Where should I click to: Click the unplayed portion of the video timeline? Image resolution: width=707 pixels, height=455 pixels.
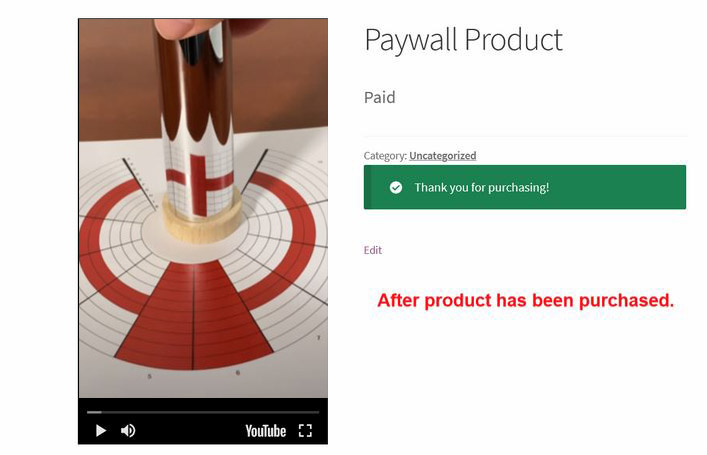coord(210,412)
